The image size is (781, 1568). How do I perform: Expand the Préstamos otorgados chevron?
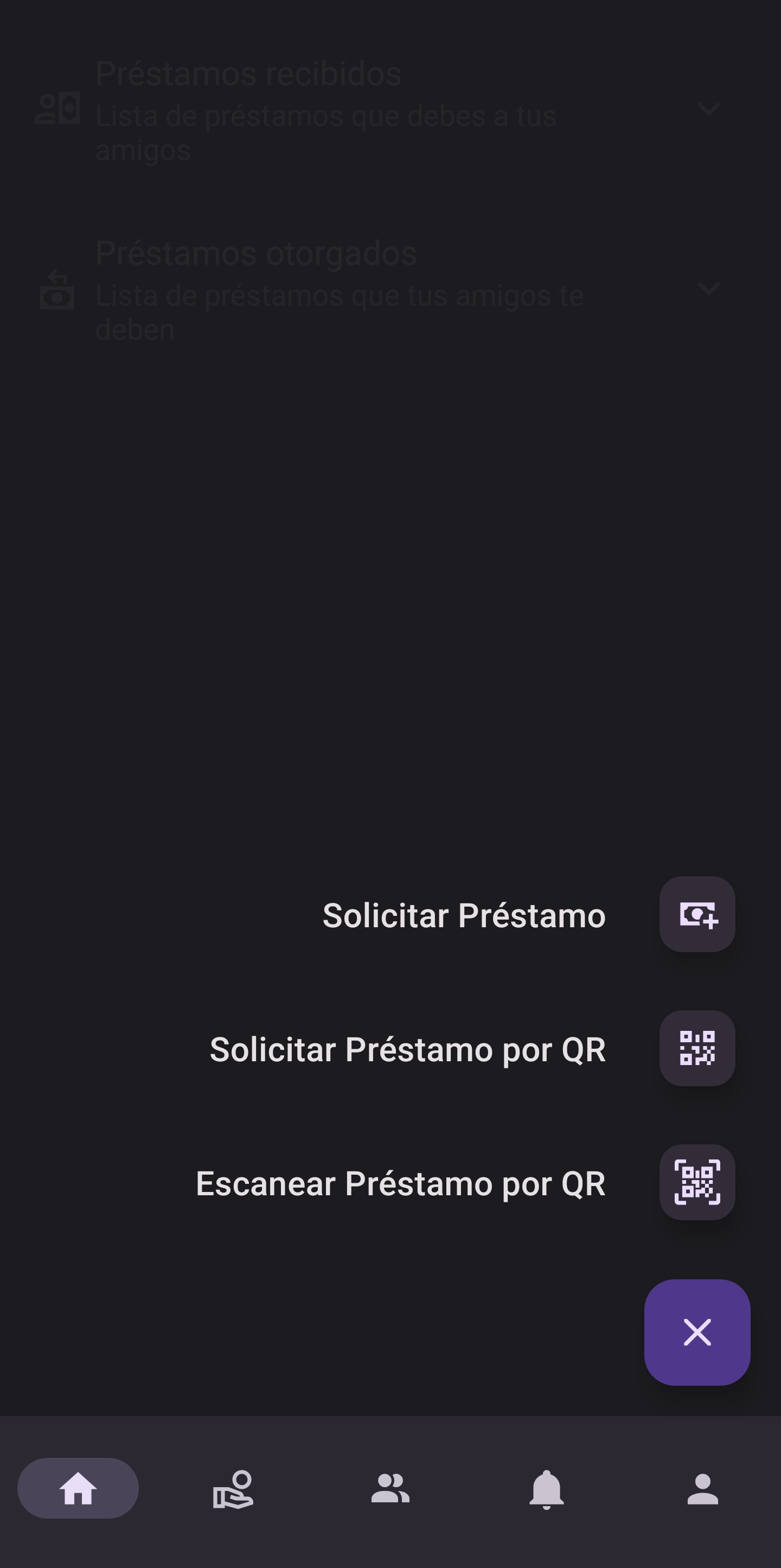[x=709, y=288]
